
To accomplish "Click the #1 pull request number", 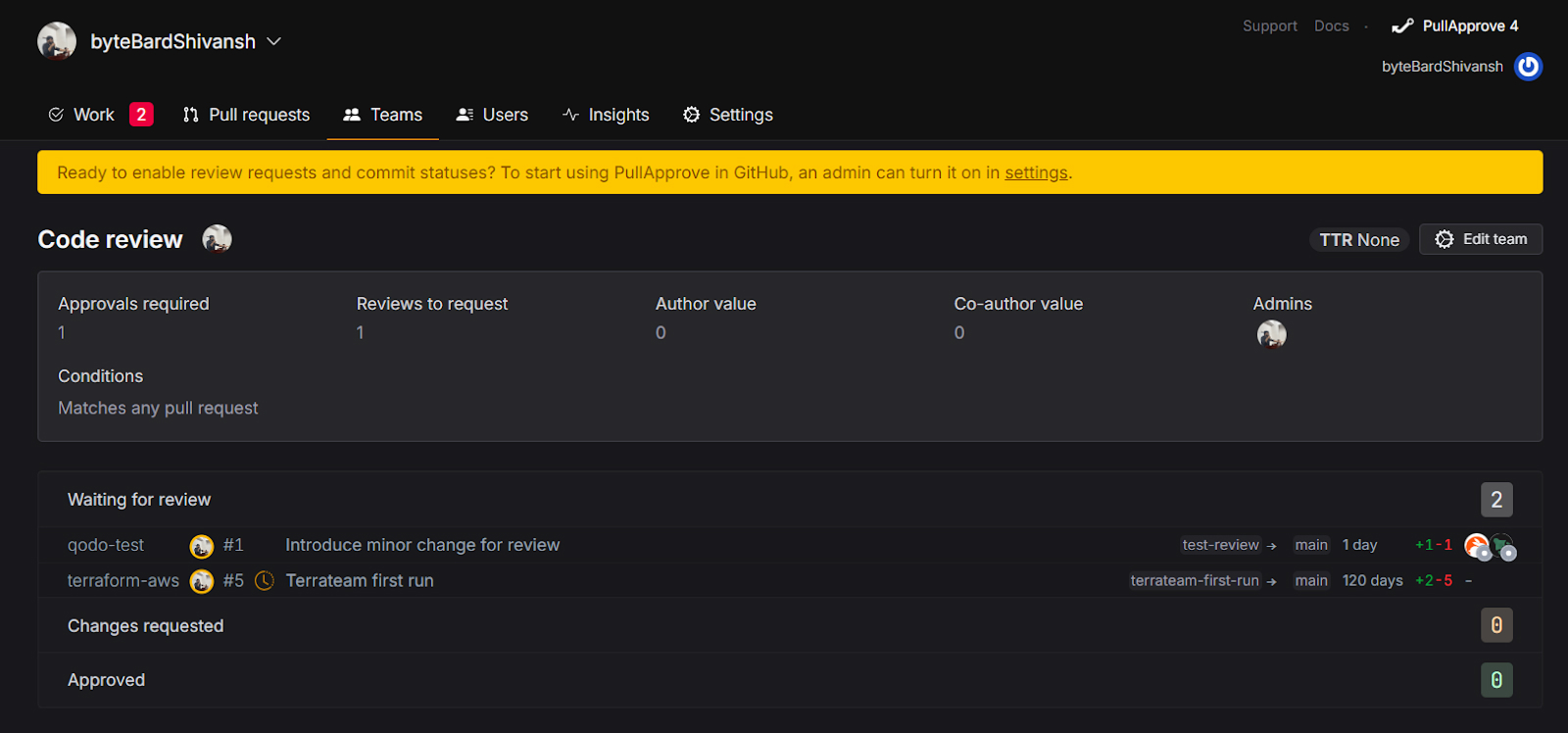I will [233, 545].
